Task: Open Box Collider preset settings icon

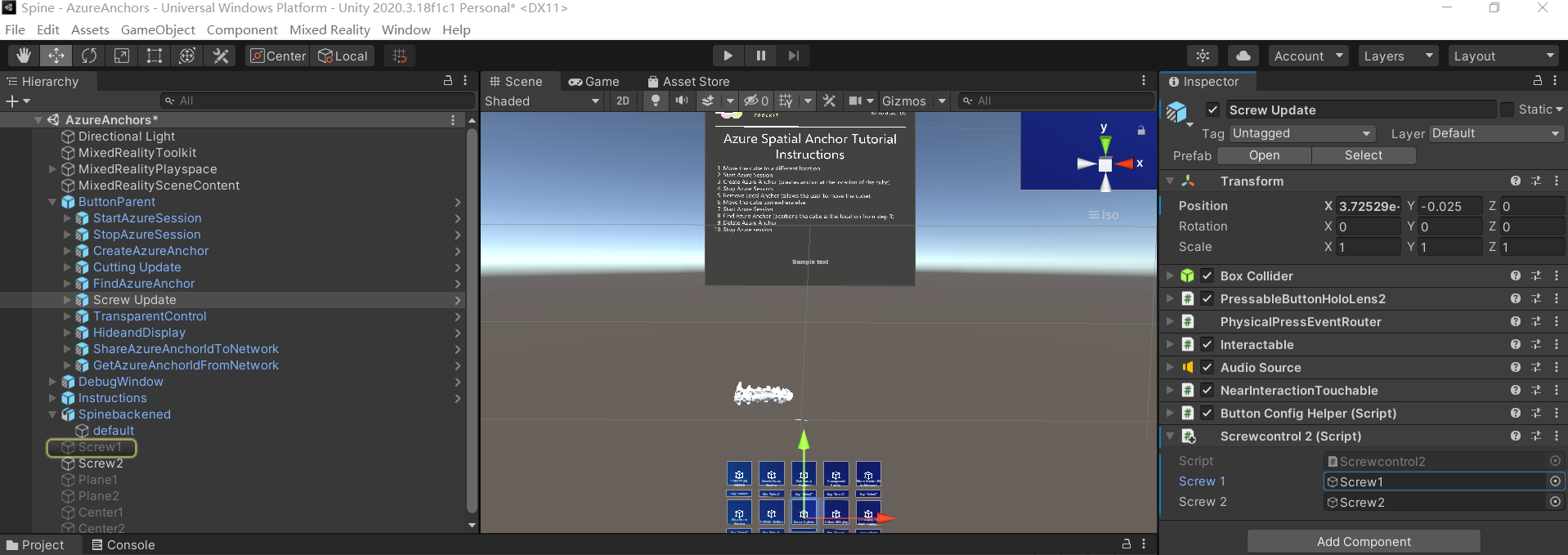Action: tap(1536, 276)
